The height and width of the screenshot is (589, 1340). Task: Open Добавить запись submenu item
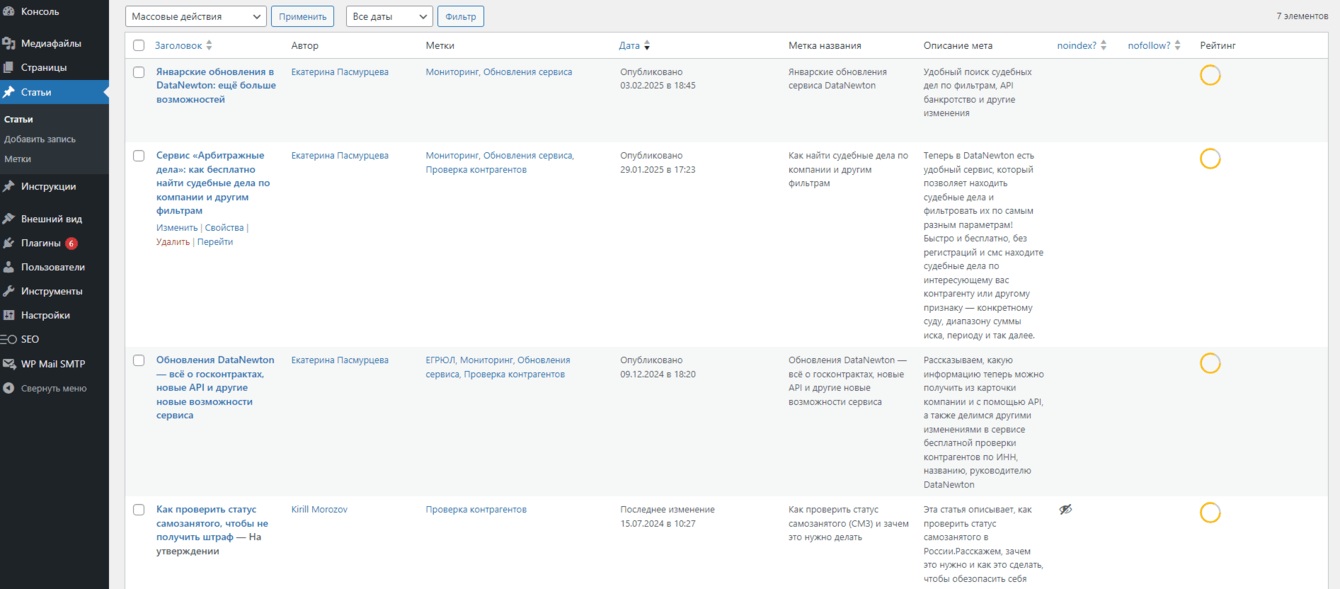click(40, 139)
